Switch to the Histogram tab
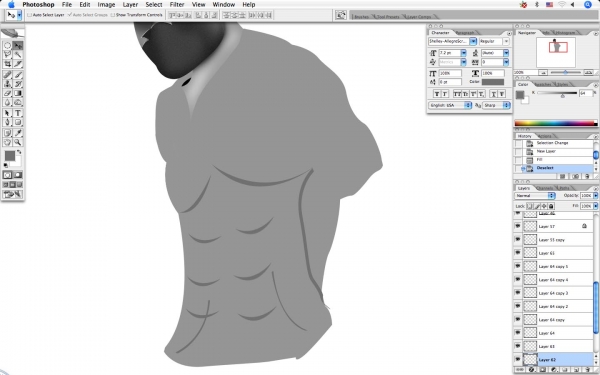 tap(565, 33)
